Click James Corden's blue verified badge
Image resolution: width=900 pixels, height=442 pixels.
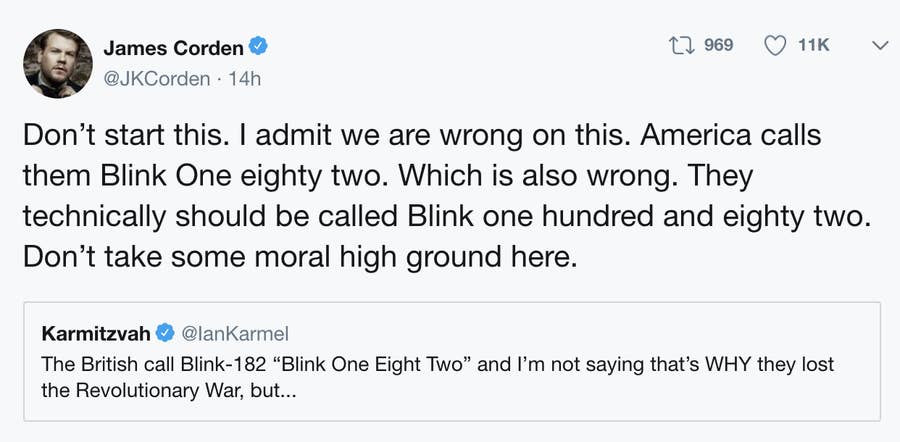[x=258, y=46]
